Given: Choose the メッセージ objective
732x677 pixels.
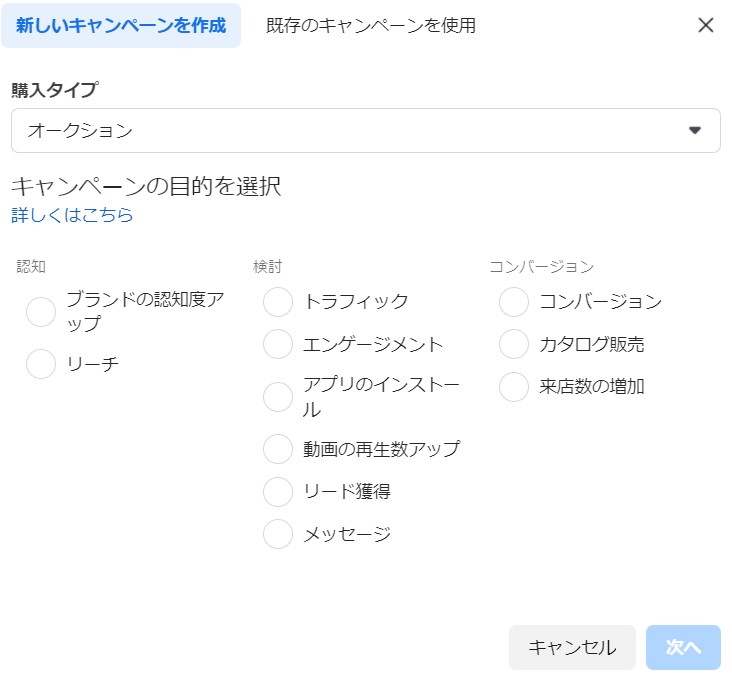Looking at the screenshot, I should 278,534.
